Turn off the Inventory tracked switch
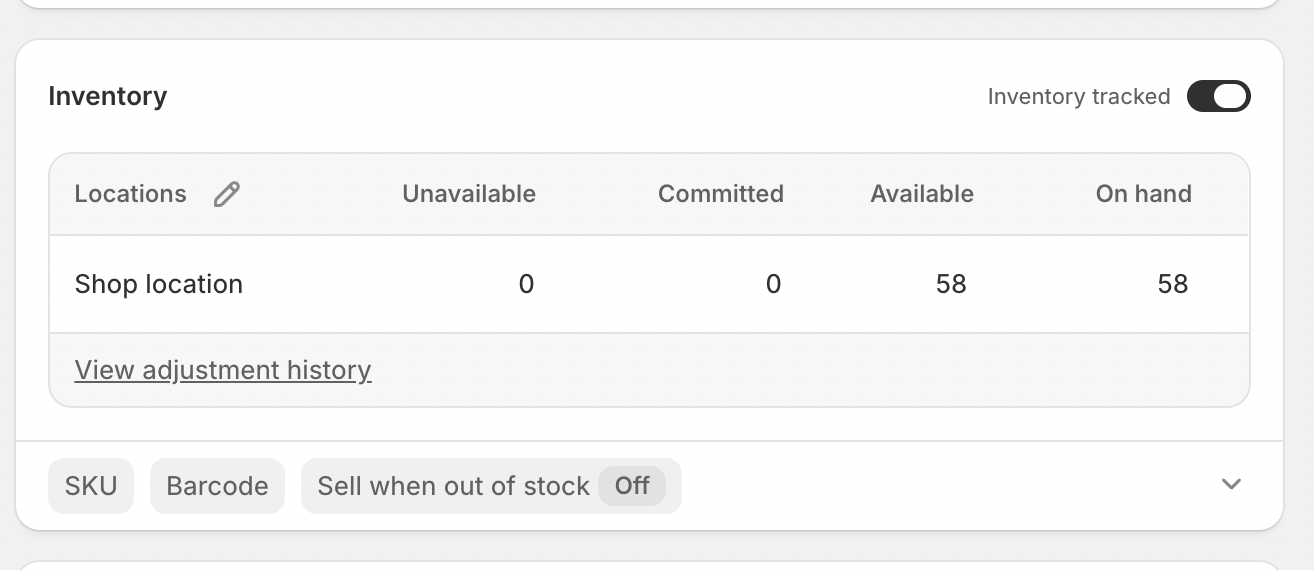 click(1218, 96)
